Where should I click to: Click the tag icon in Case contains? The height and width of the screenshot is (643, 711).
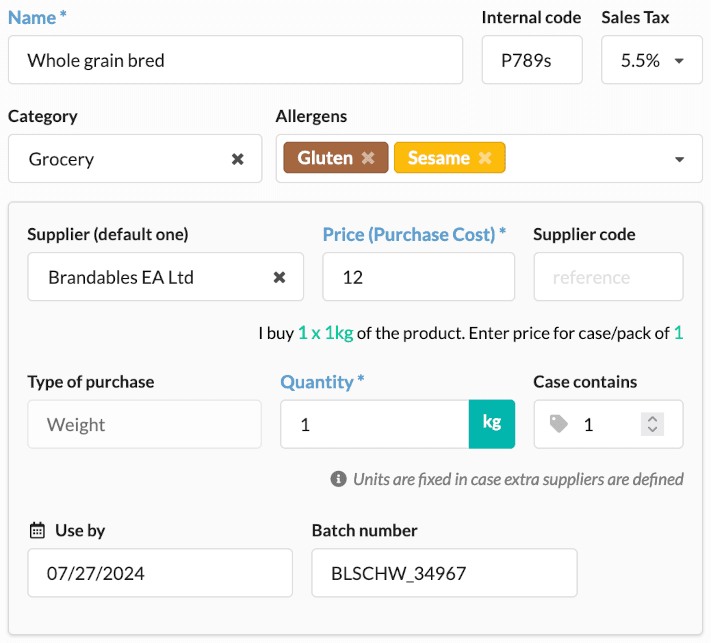[x=559, y=424]
